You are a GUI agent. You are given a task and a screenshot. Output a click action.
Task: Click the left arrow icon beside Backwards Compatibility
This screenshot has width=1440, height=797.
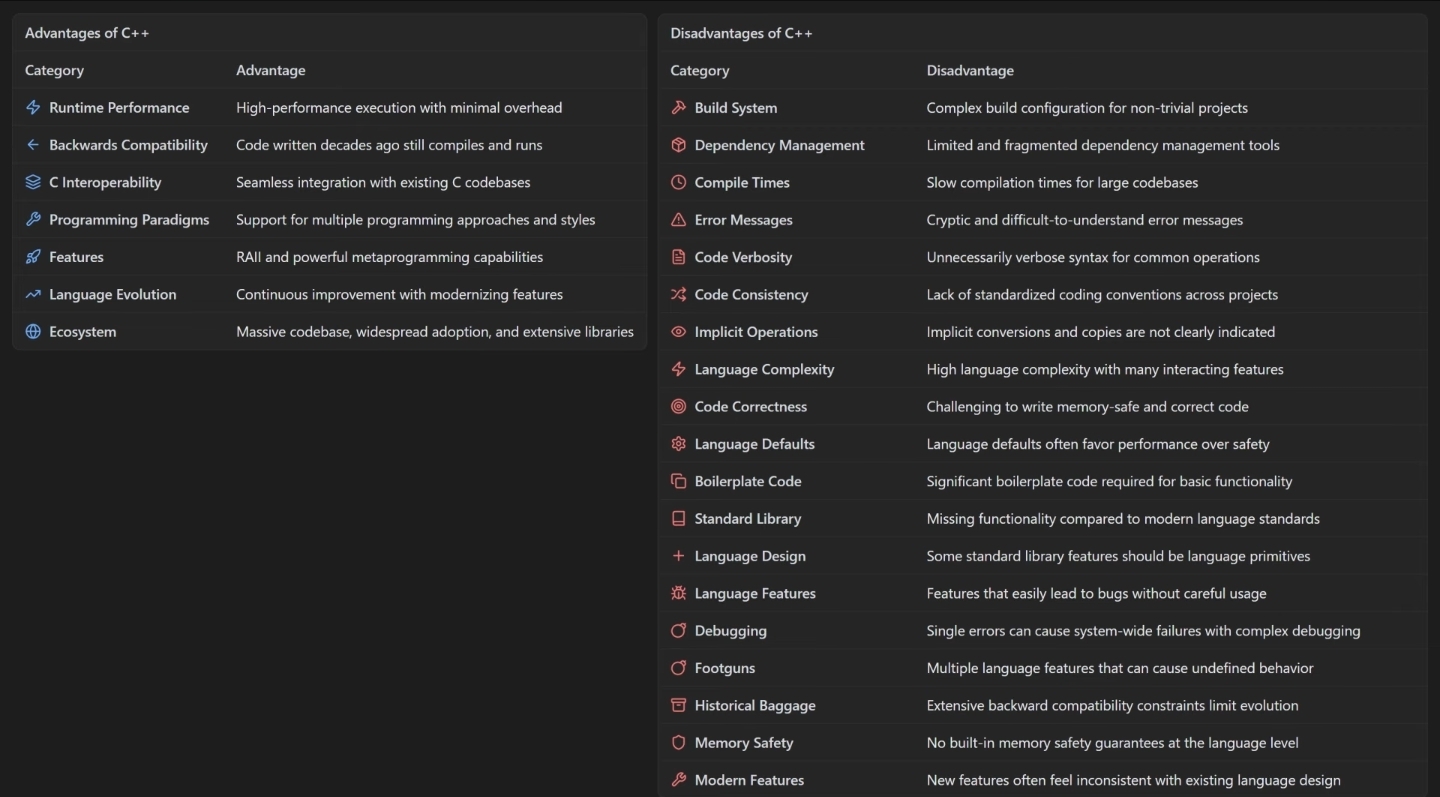(x=33, y=145)
